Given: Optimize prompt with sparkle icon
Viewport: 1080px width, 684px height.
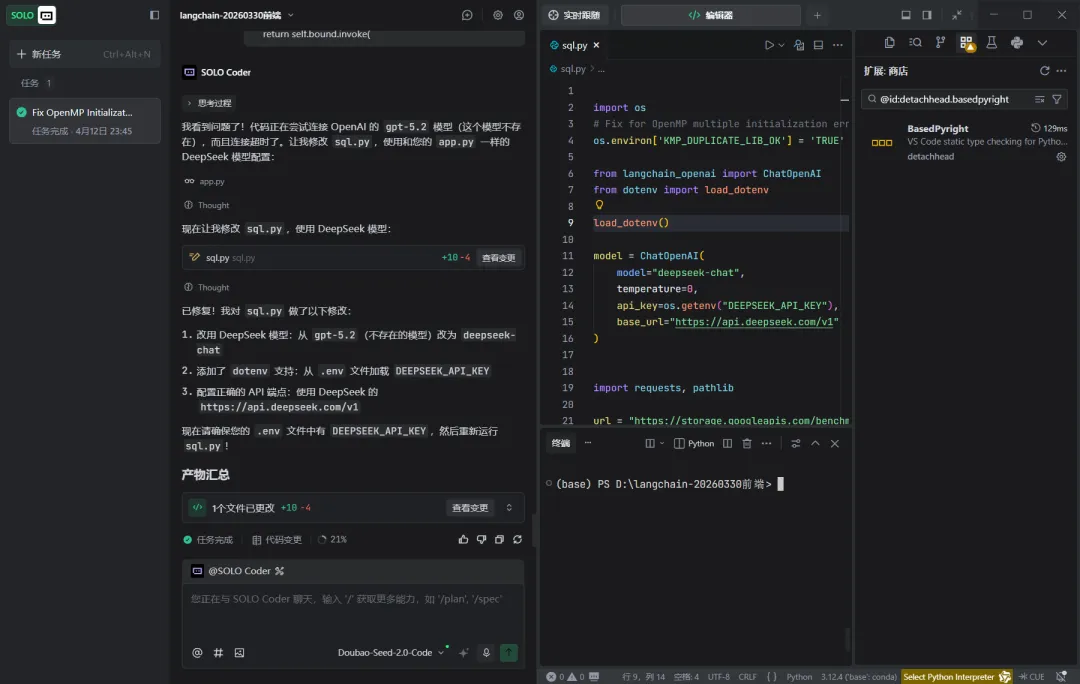Looking at the screenshot, I should pos(464,652).
